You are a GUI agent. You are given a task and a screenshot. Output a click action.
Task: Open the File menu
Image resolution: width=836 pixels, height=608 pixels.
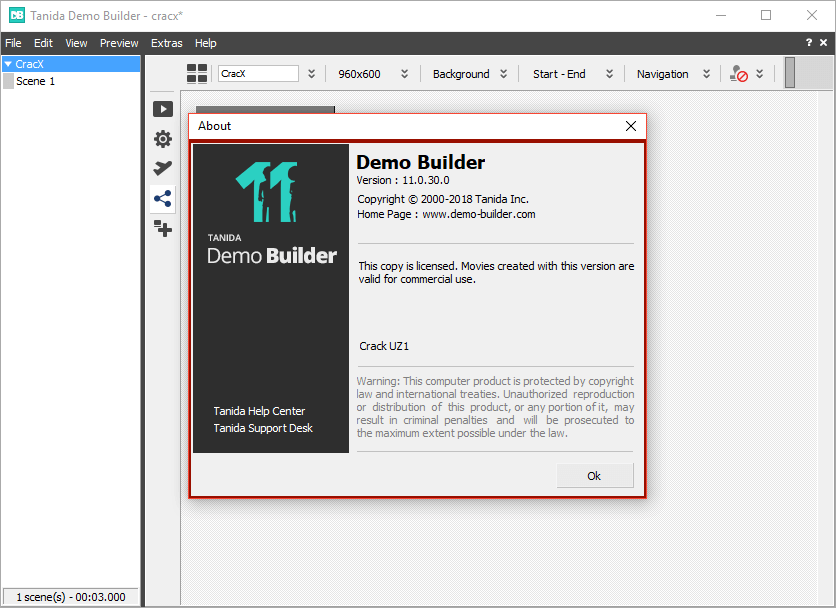13,43
